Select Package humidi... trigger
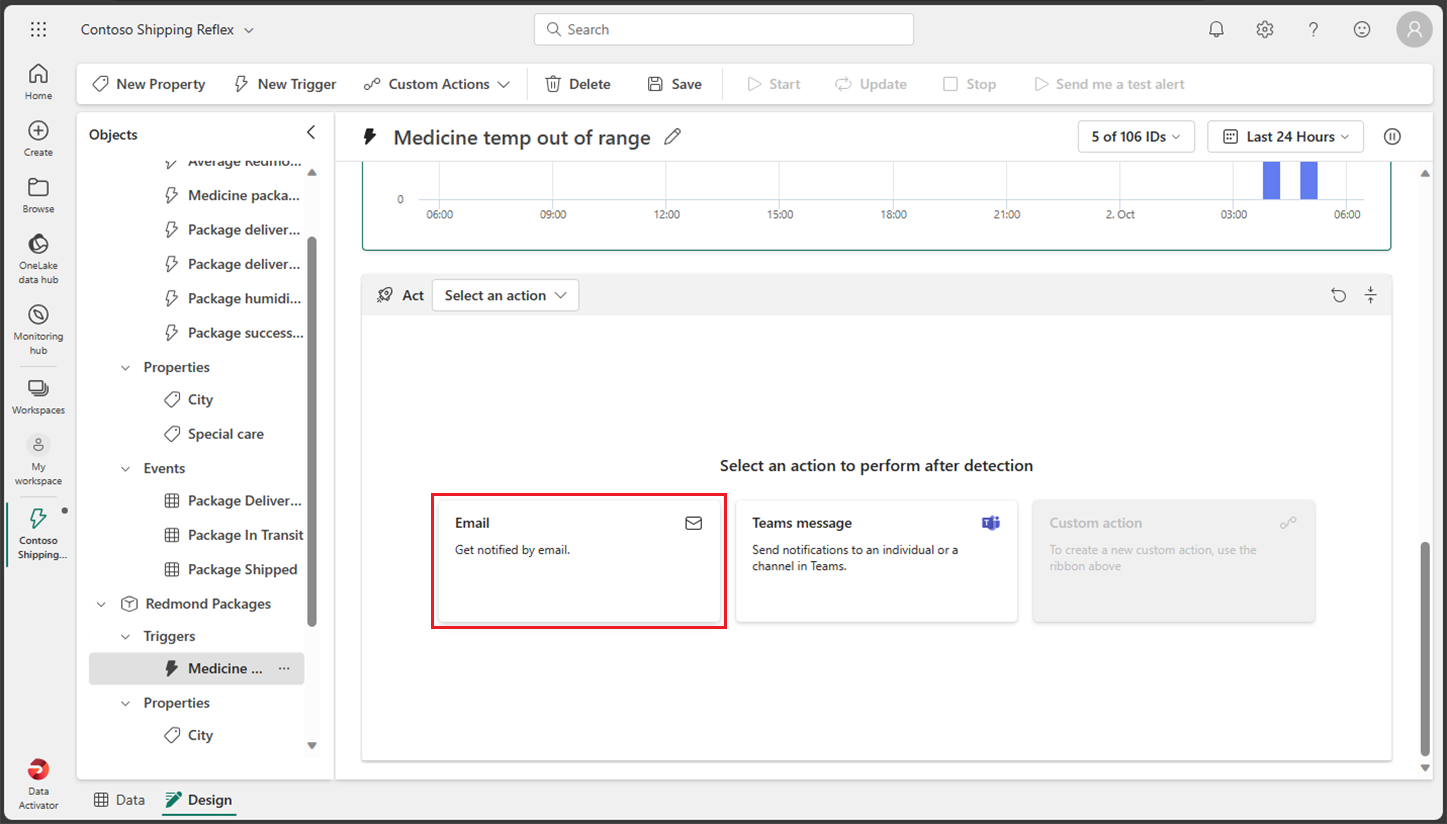The width and height of the screenshot is (1447, 824). 232,298
